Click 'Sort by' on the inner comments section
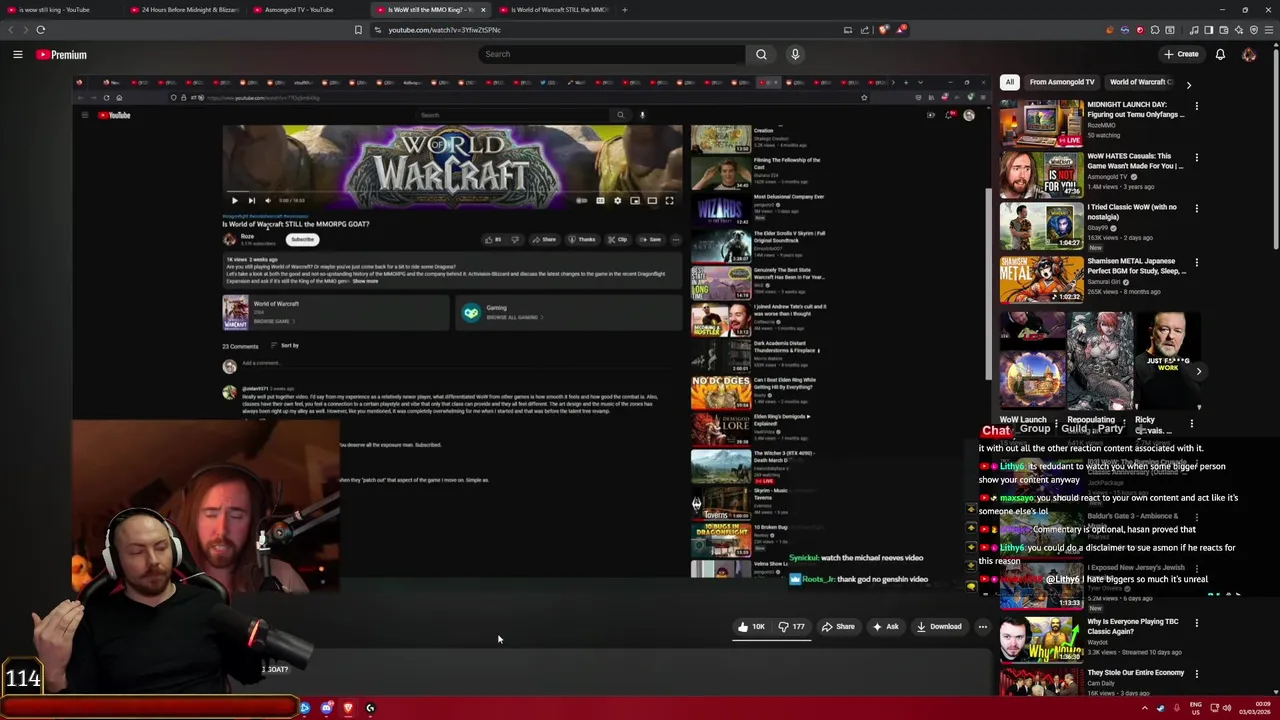The width and height of the screenshot is (1280, 720). click(x=285, y=345)
